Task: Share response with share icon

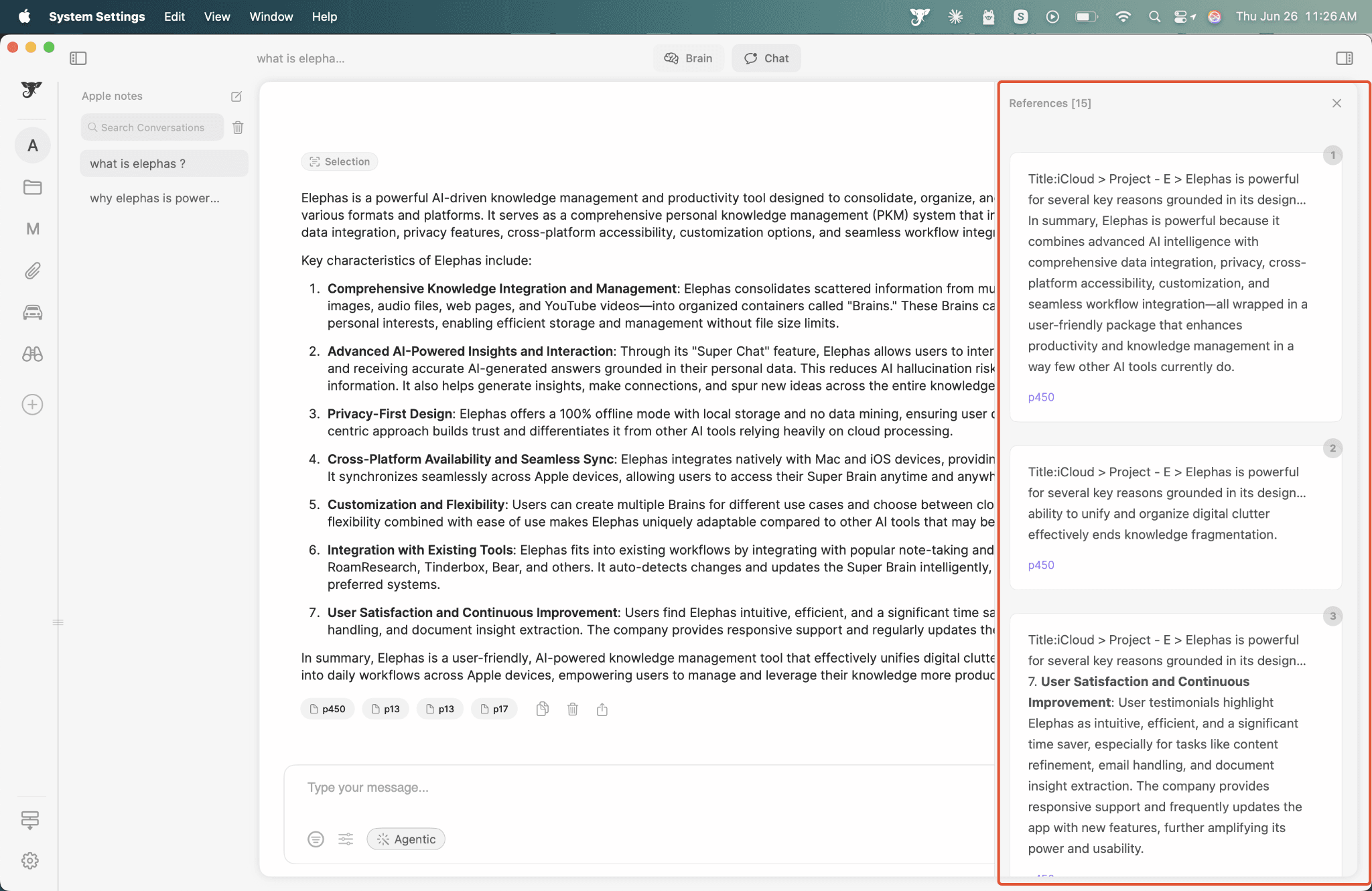Action: [602, 709]
